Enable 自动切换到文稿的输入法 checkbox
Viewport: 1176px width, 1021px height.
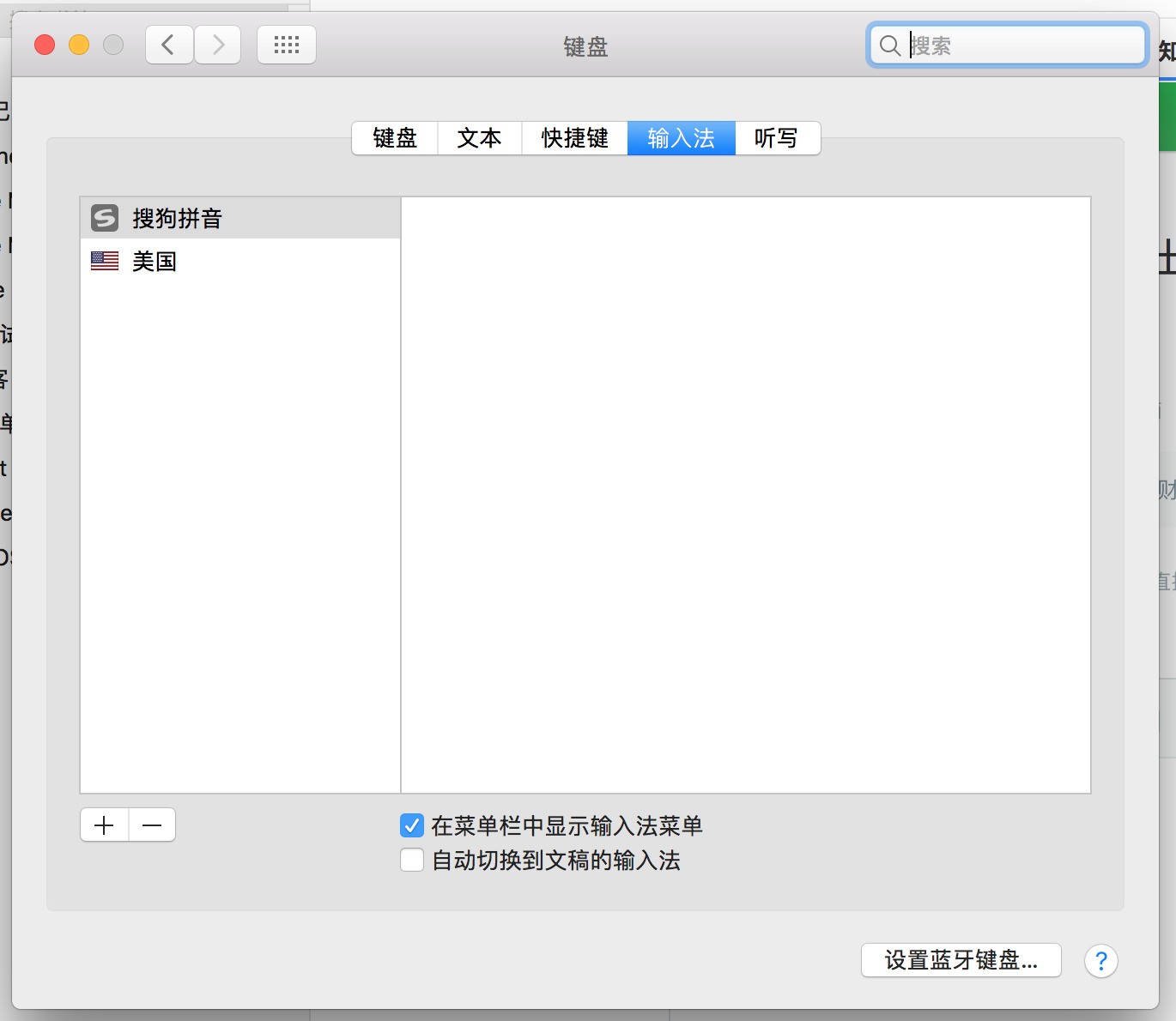tap(412, 860)
